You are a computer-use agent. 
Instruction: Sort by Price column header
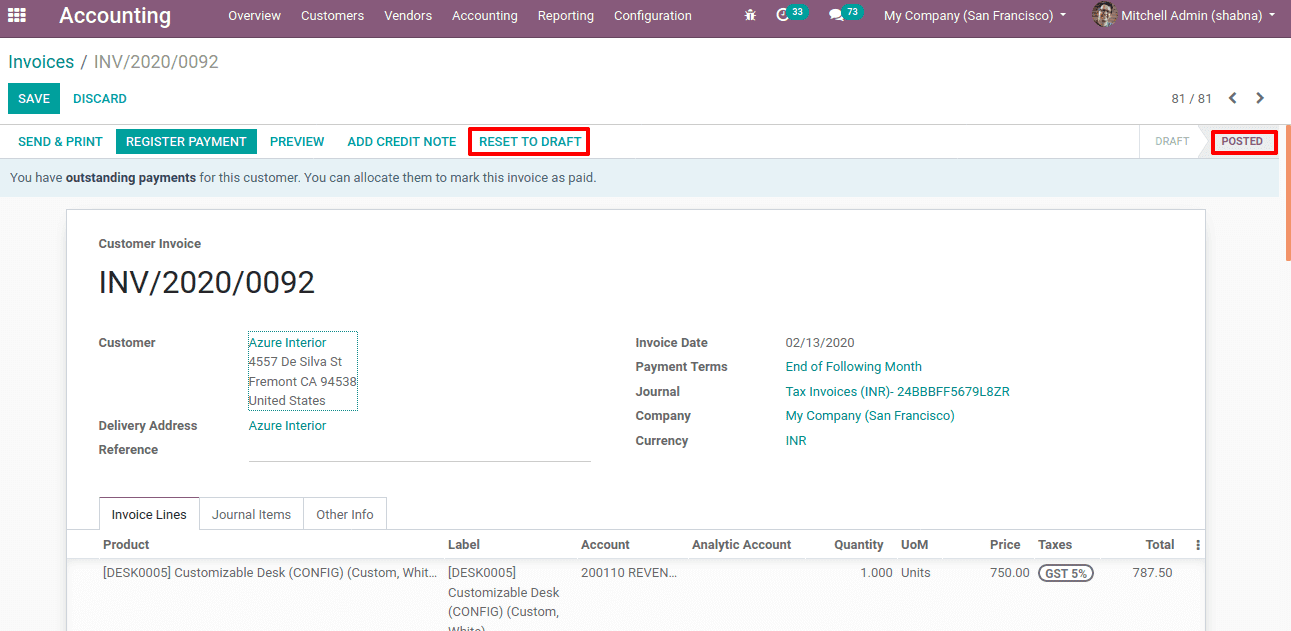[x=1005, y=545]
